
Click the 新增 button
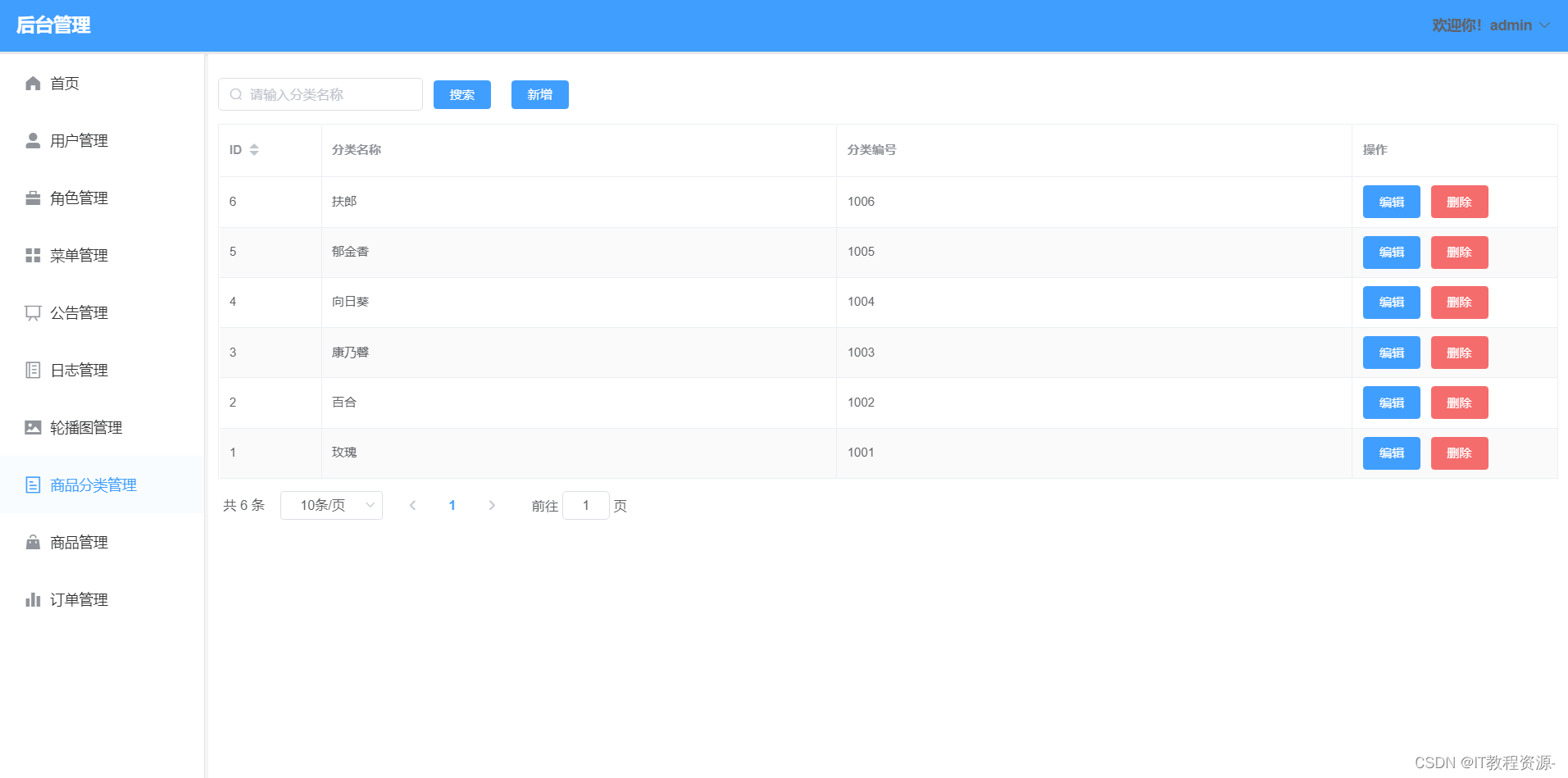click(540, 94)
